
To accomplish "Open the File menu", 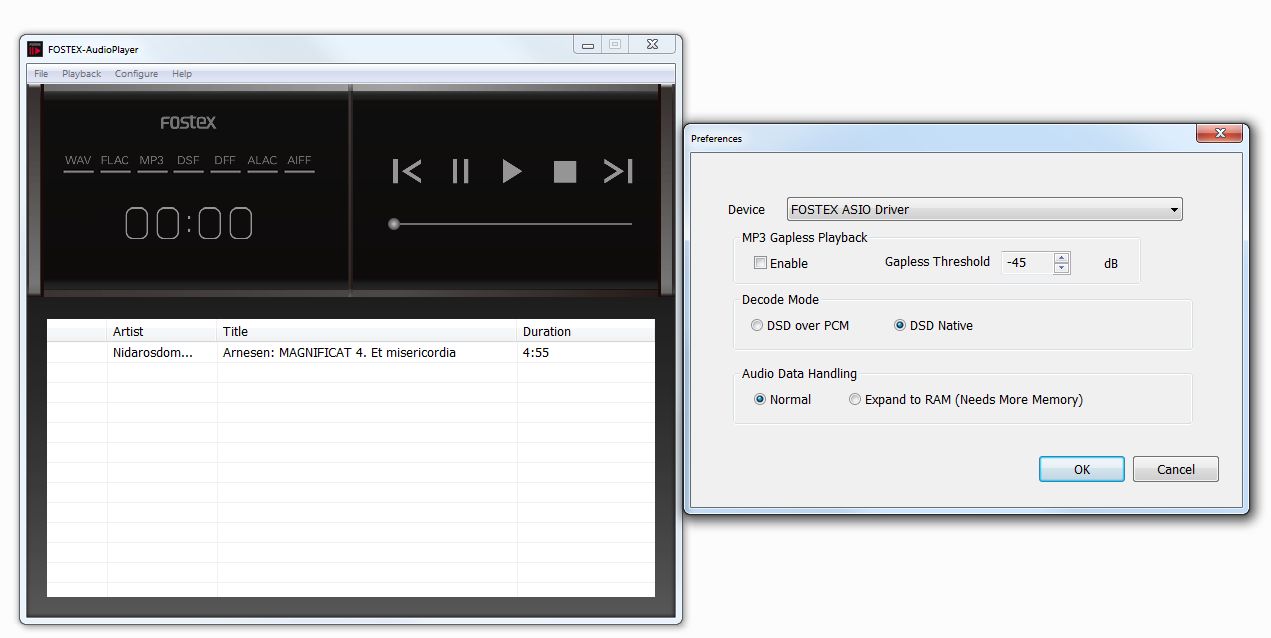I will pos(41,74).
